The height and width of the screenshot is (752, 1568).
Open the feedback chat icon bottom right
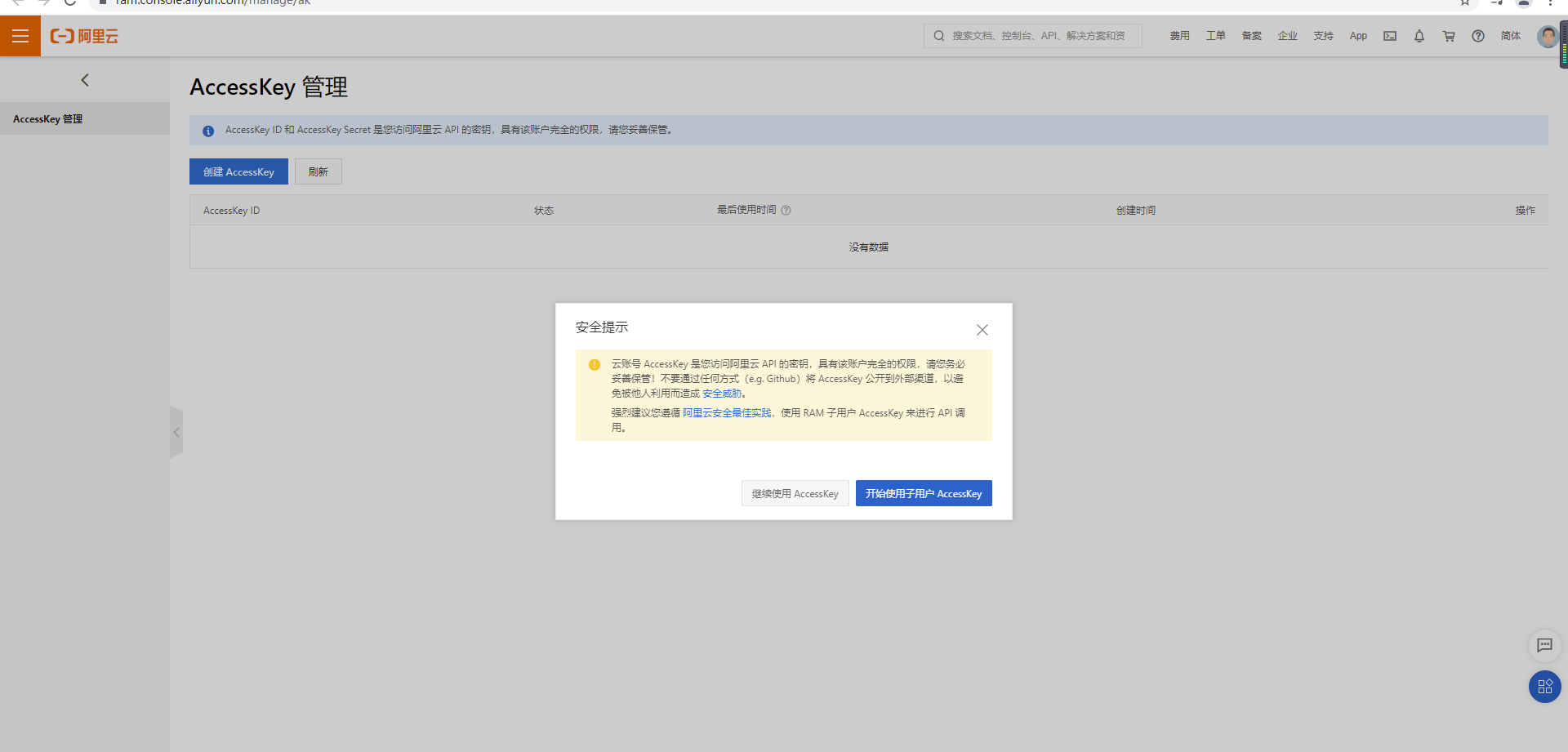(x=1544, y=645)
